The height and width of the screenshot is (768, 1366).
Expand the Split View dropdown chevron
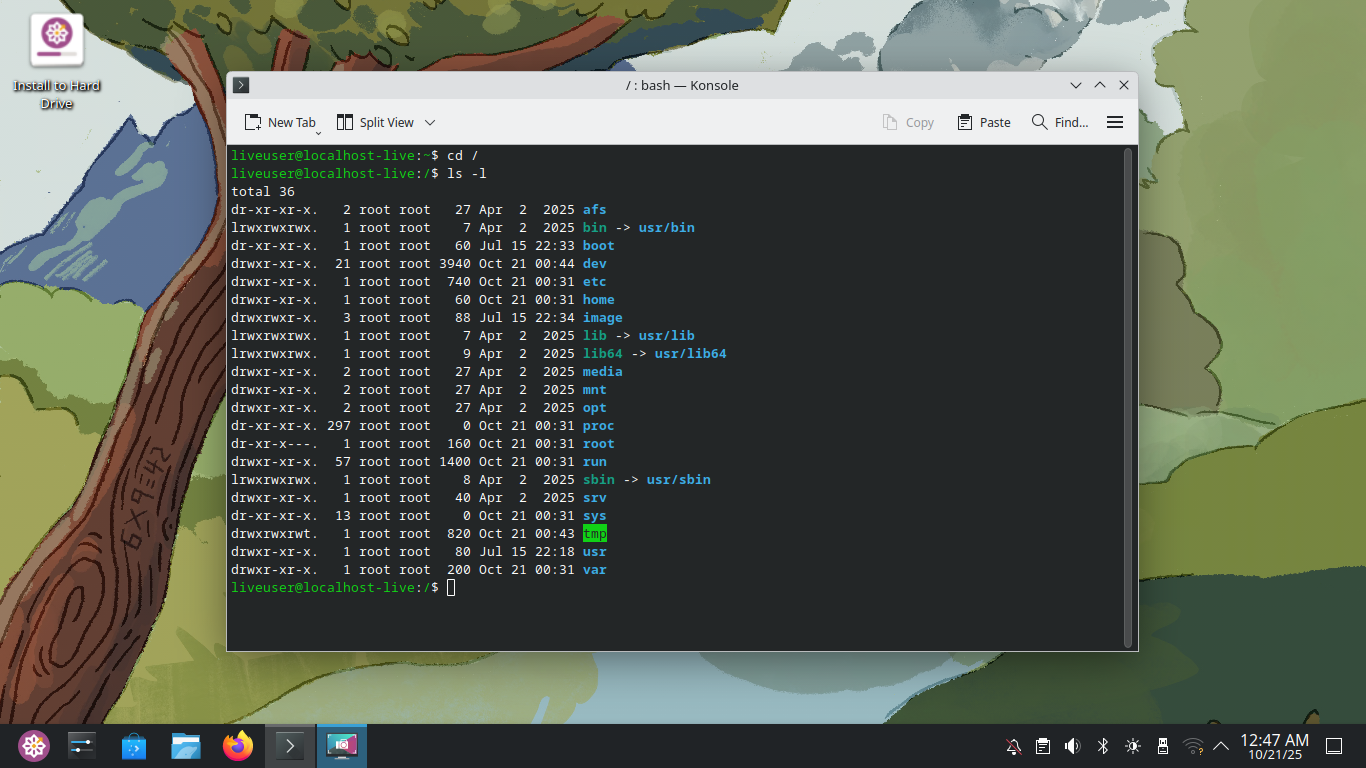(x=430, y=122)
